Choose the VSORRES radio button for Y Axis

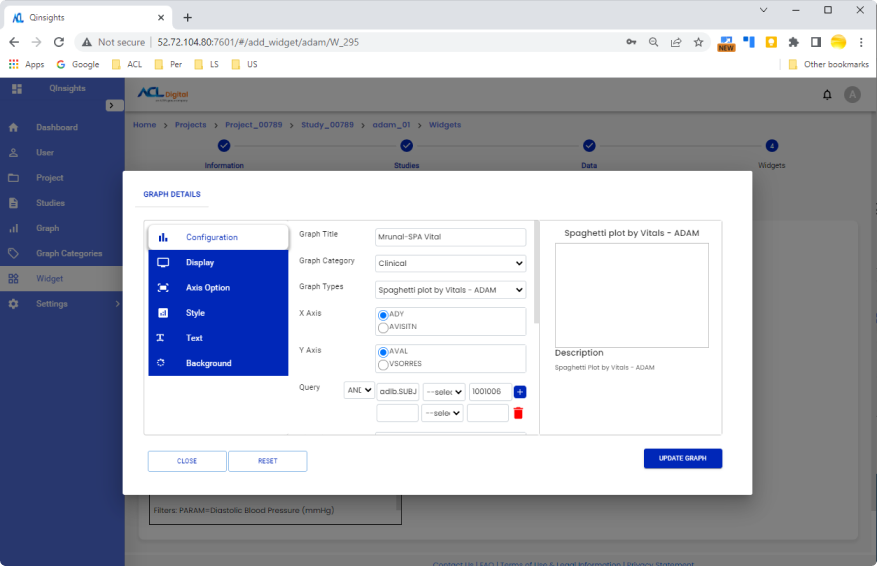click(x=383, y=364)
